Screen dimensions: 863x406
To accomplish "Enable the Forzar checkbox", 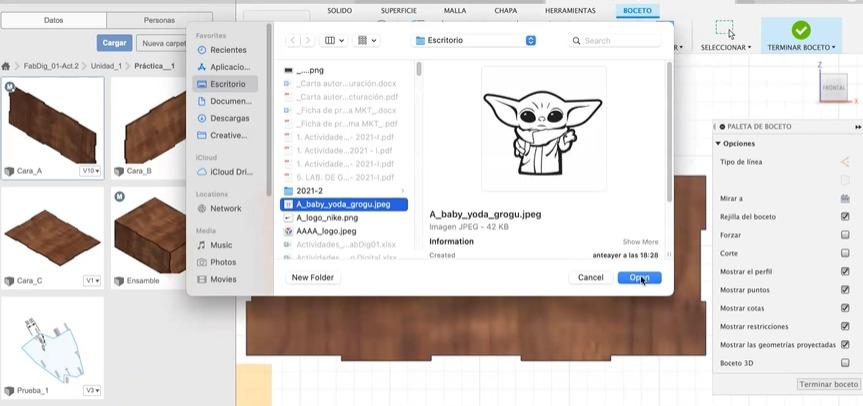I will pyautogui.click(x=845, y=235).
